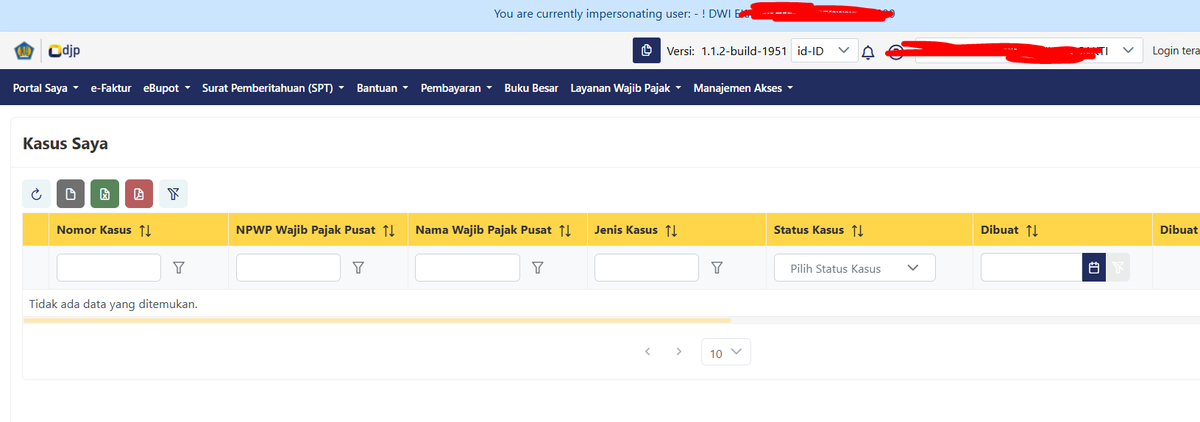1200x422 pixels.
Task: Open the NPWP Wajib Pajak Pusat filter funnel
Action: pos(358,268)
